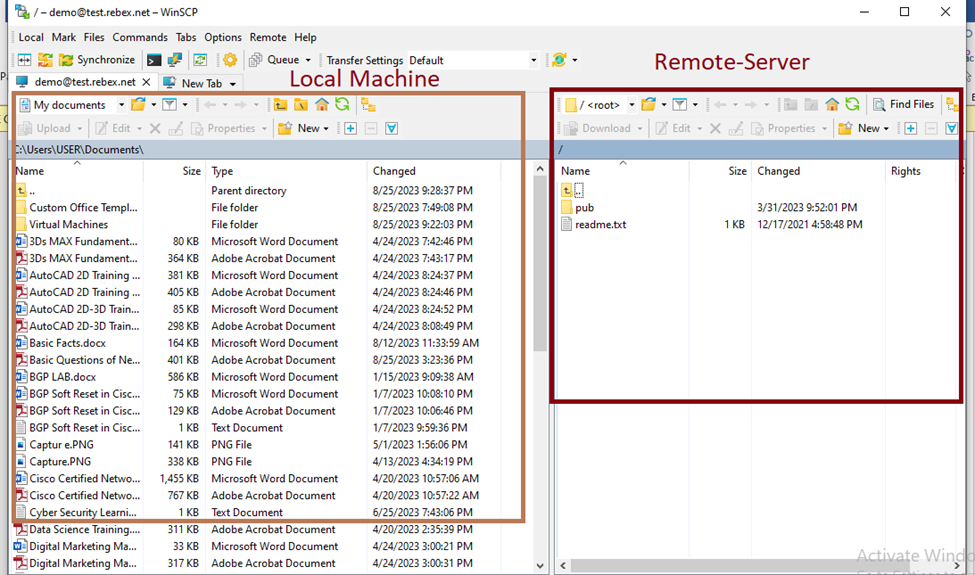Screen dimensions: 975x575
Task: Click the remote New button
Action: click(860, 129)
